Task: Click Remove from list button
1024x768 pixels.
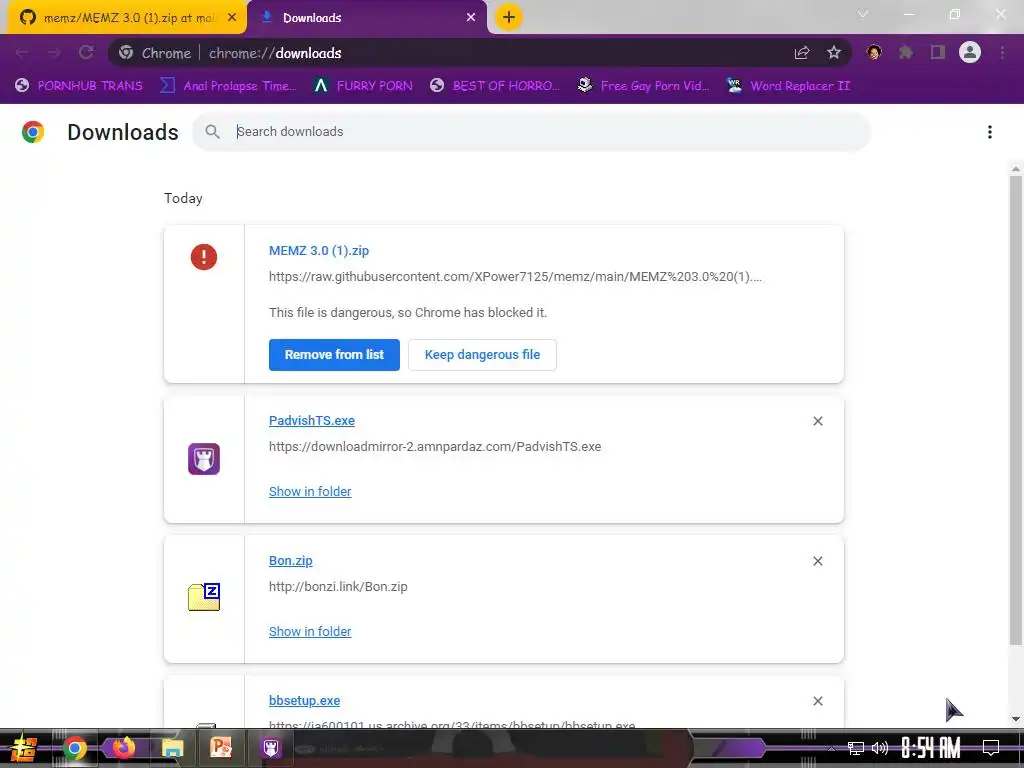Action: tap(334, 355)
